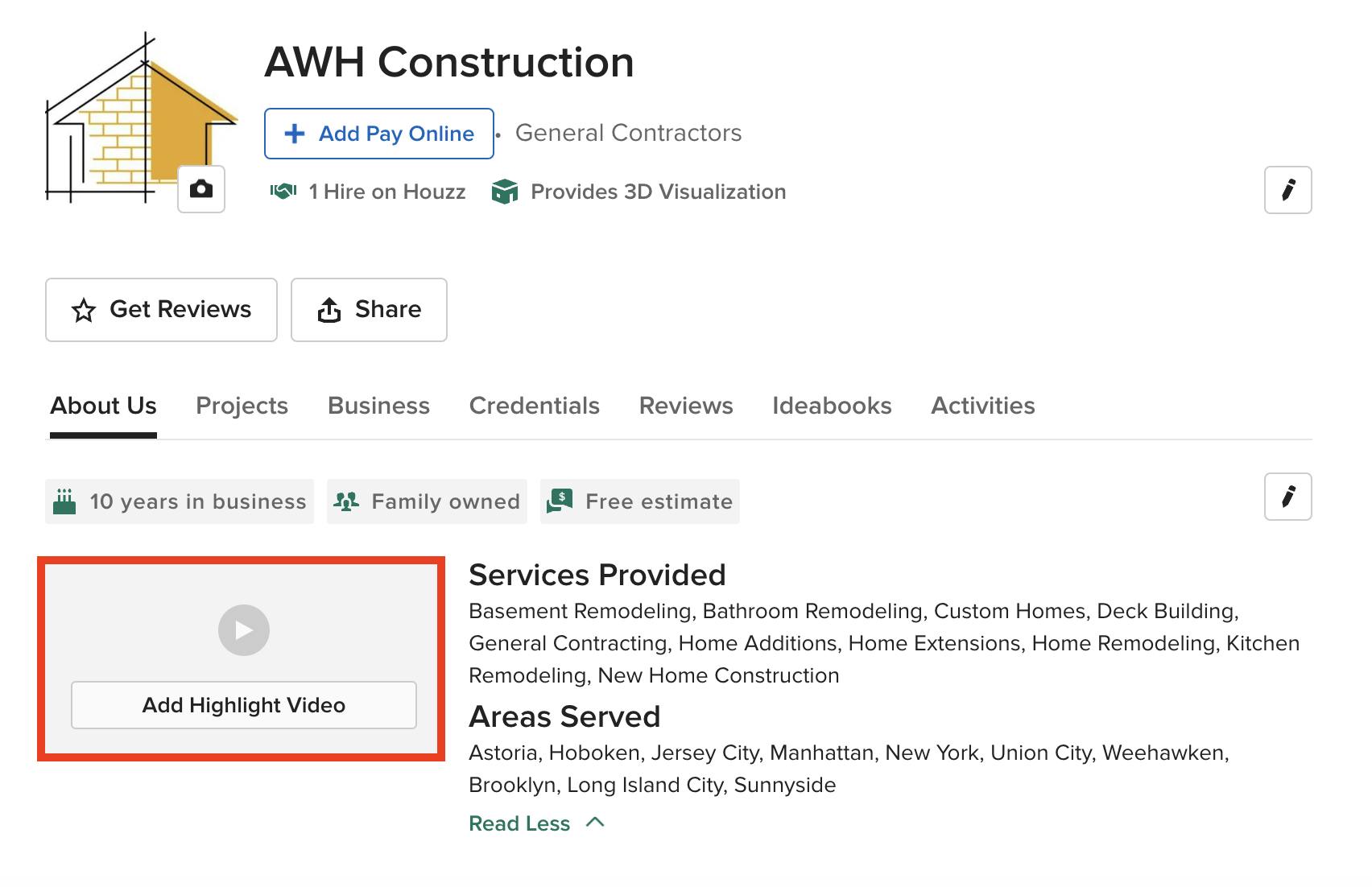Click the 1 Hire on Houzz label
Viewport: 1372px width, 887px height.
387,192
